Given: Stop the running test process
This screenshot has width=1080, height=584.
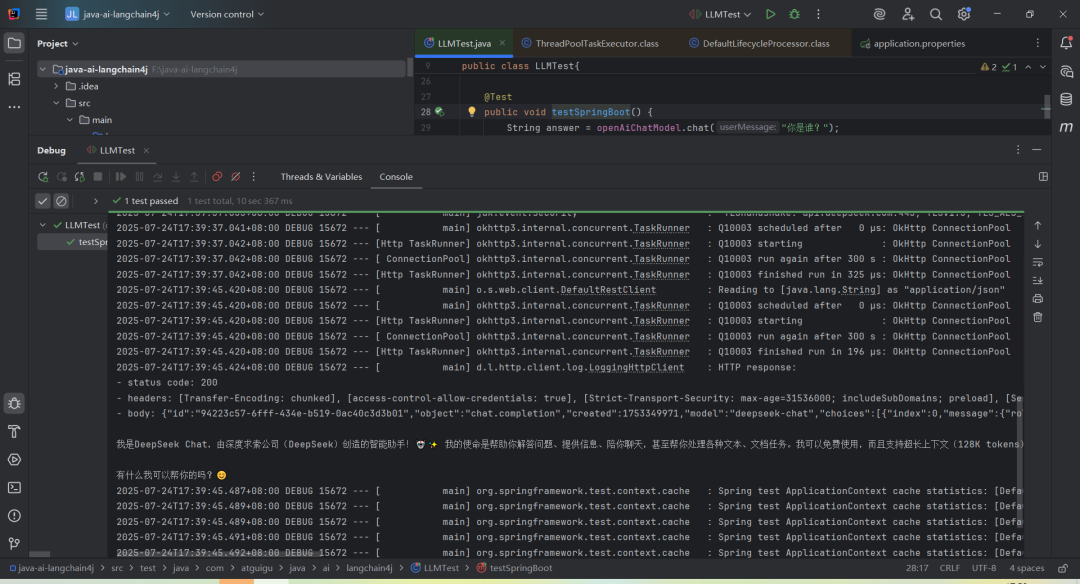Looking at the screenshot, I should (x=97, y=176).
